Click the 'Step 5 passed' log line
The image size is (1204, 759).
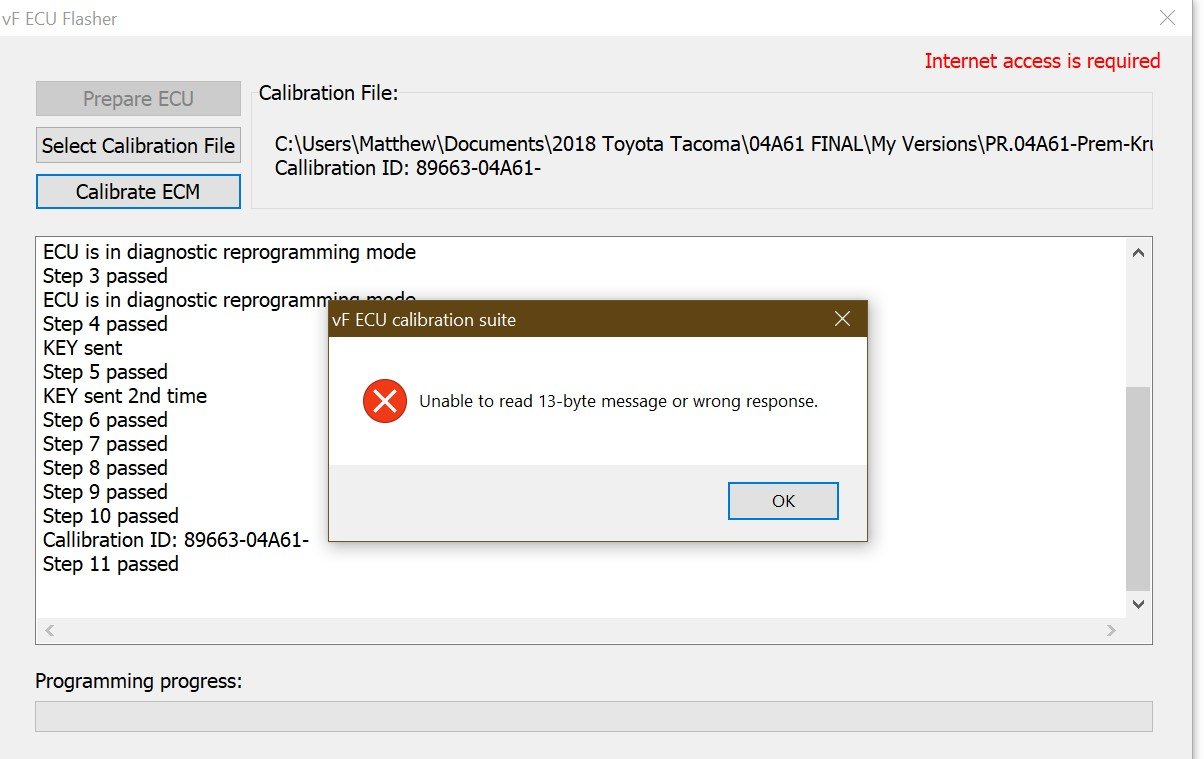tap(105, 372)
